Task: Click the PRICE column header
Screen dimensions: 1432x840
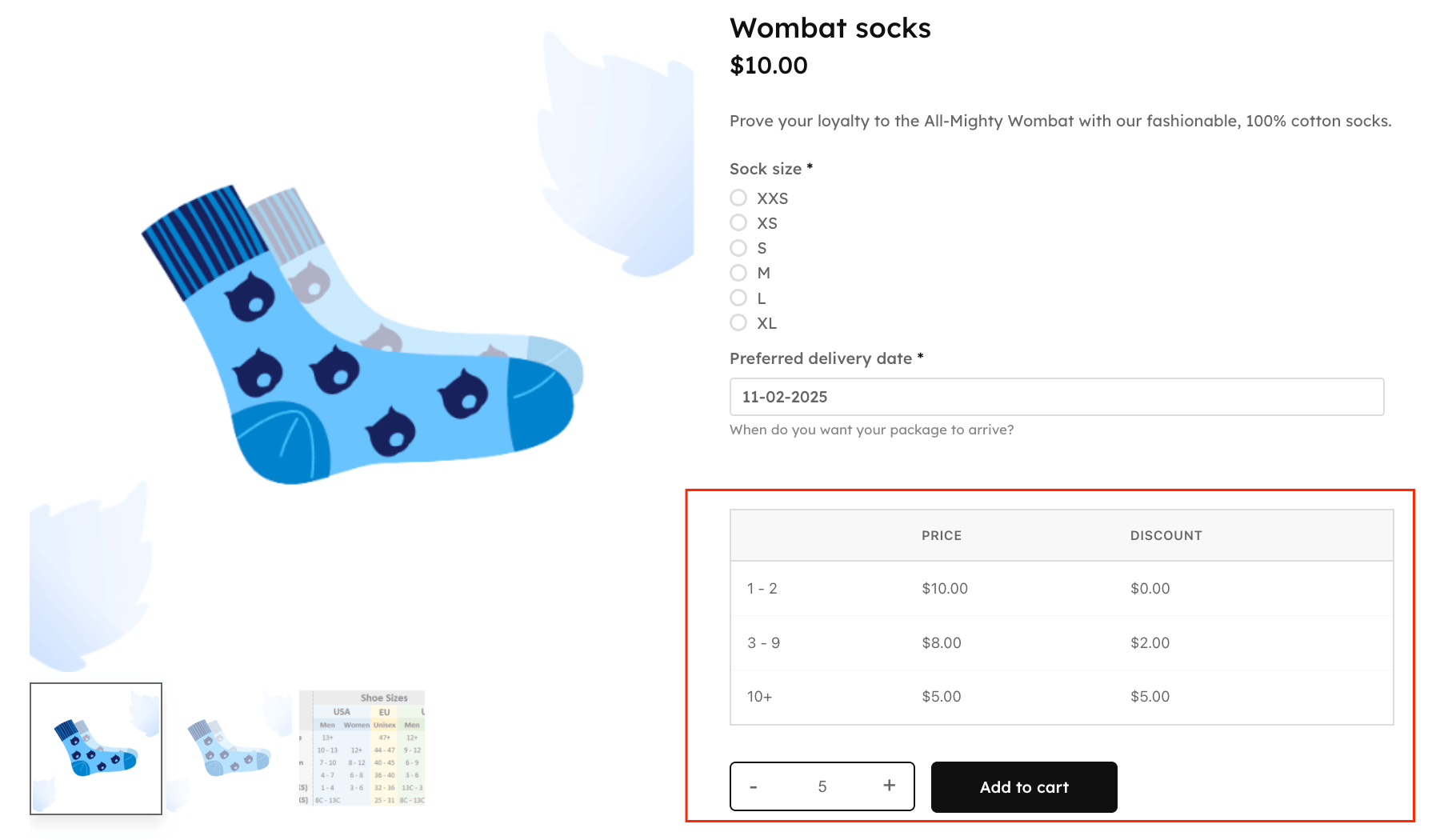Action: pyautogui.click(x=942, y=535)
